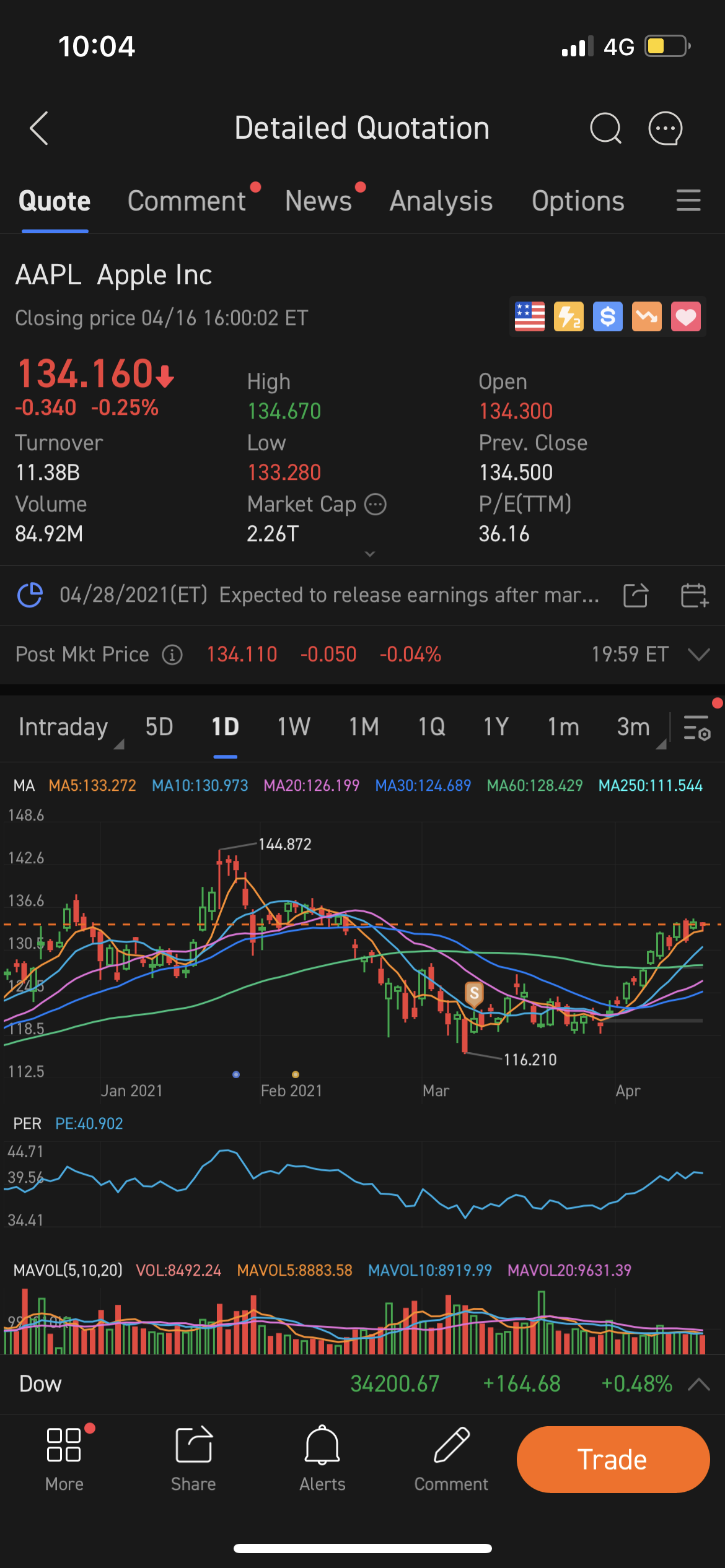
Task: Tap the MAVOL5:8883.58 value
Action: click(x=295, y=1270)
